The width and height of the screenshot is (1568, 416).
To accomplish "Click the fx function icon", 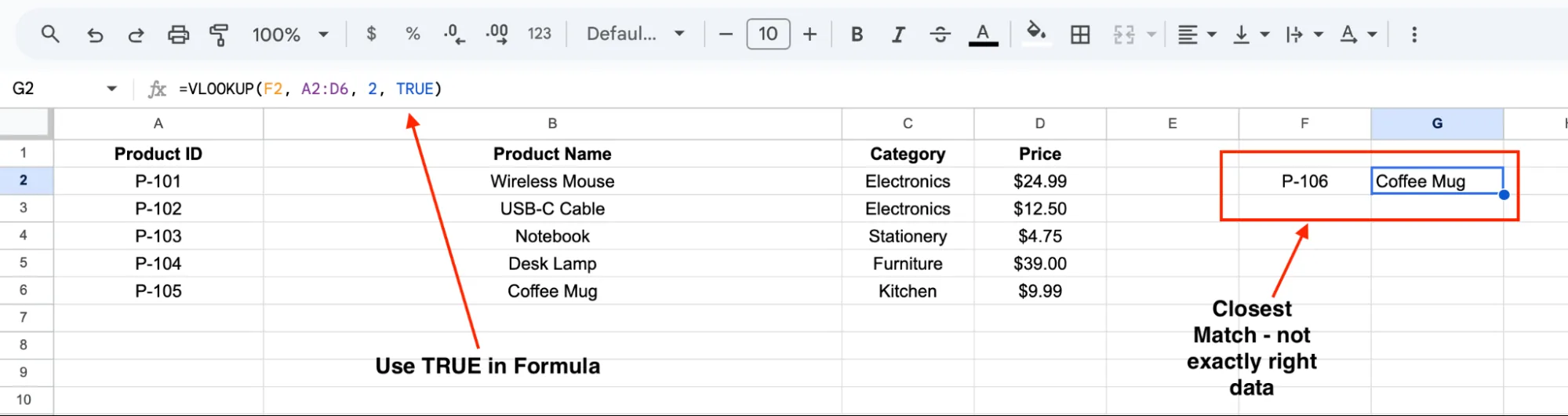I will pos(157,89).
